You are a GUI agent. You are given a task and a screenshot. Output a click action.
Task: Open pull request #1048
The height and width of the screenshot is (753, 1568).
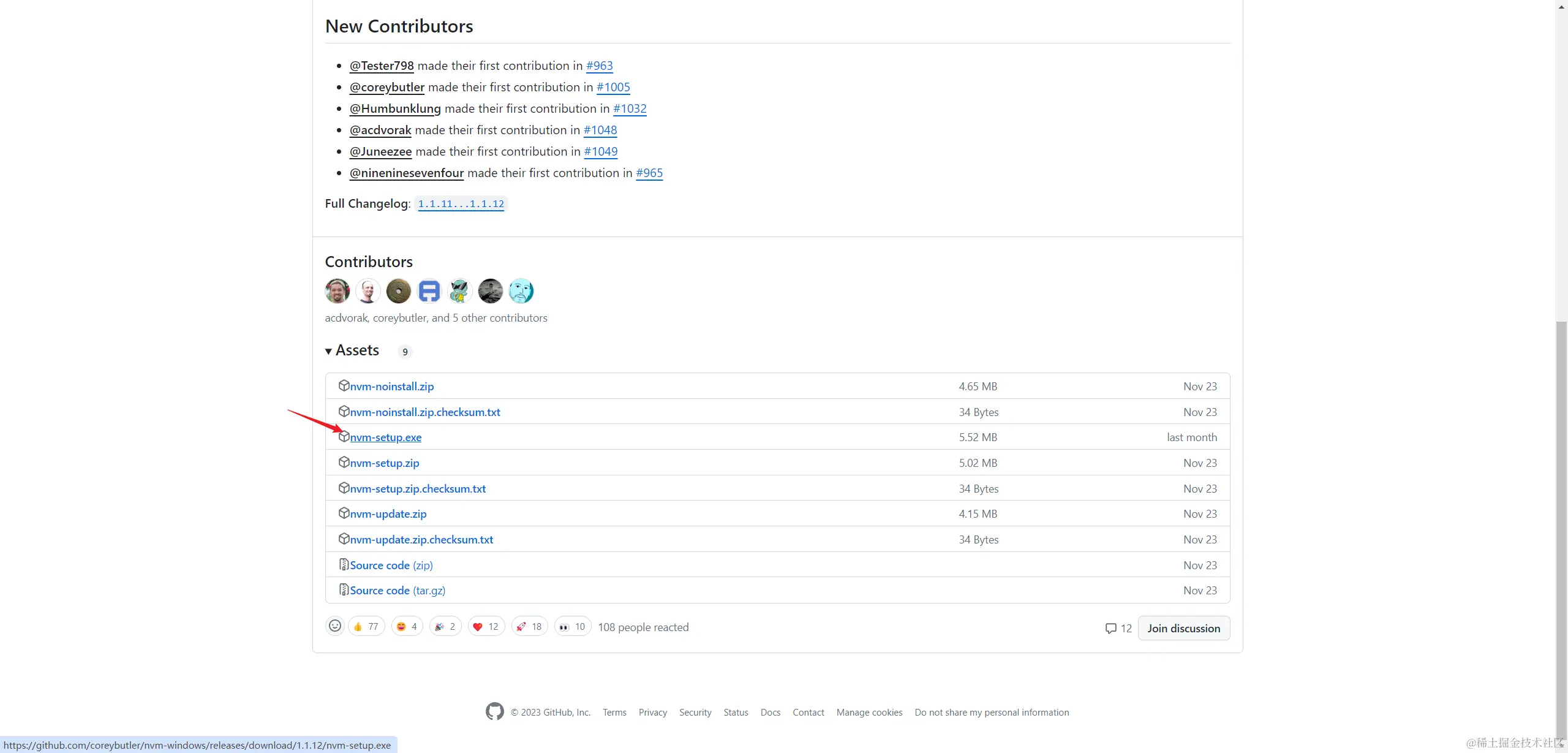click(x=600, y=130)
